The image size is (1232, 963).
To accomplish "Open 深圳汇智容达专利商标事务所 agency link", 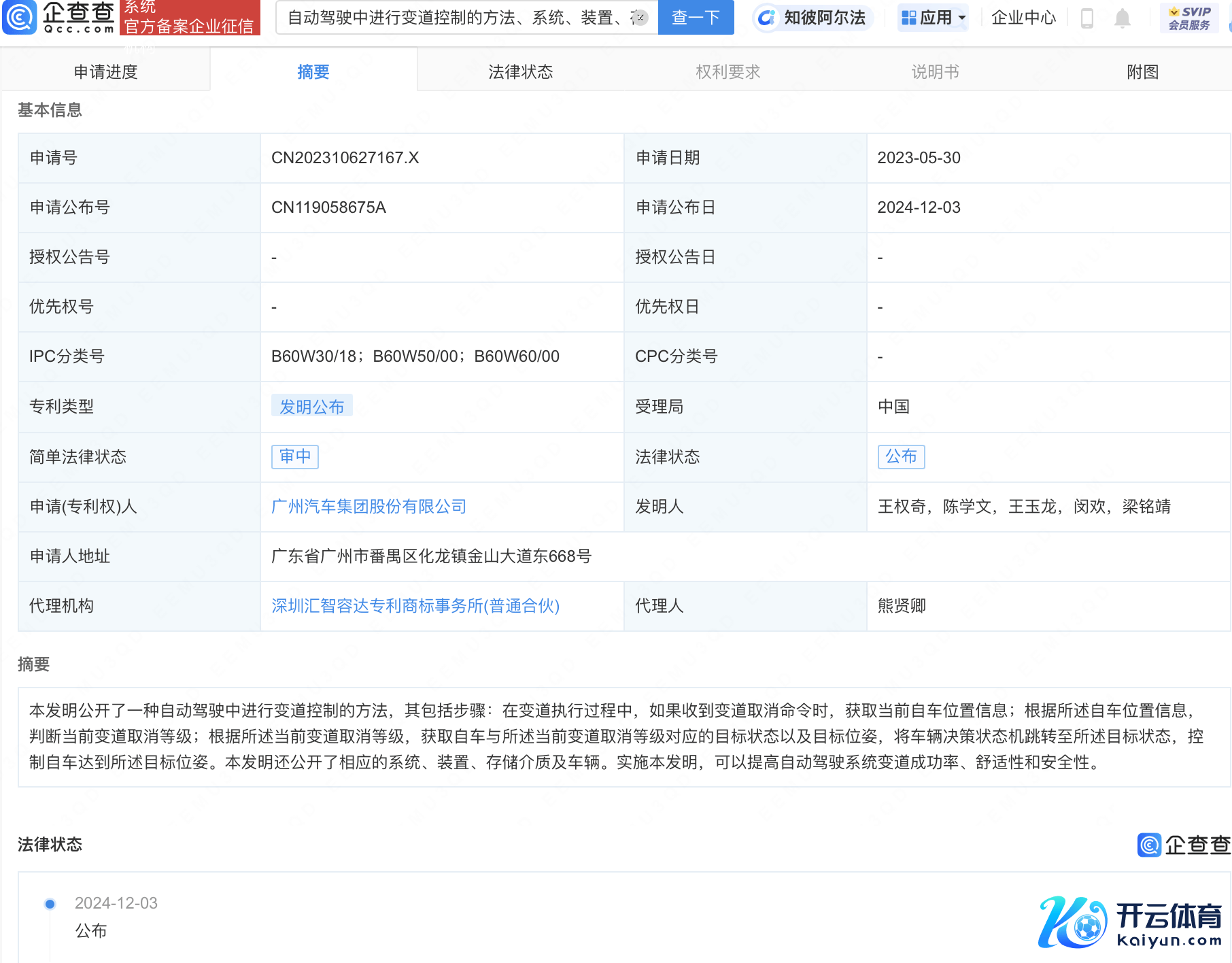I will click(x=415, y=606).
